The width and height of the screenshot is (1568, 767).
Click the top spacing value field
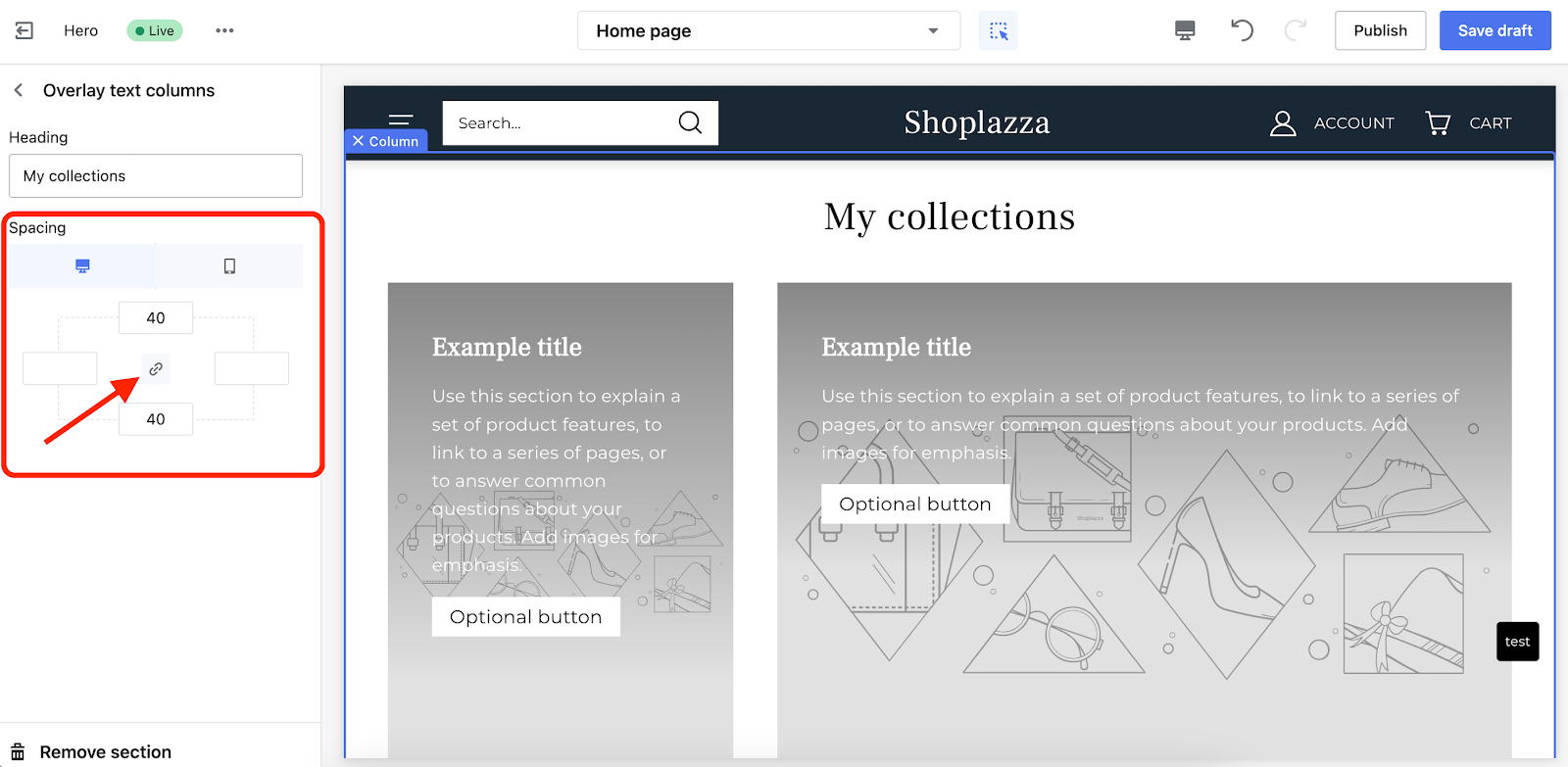[156, 318]
